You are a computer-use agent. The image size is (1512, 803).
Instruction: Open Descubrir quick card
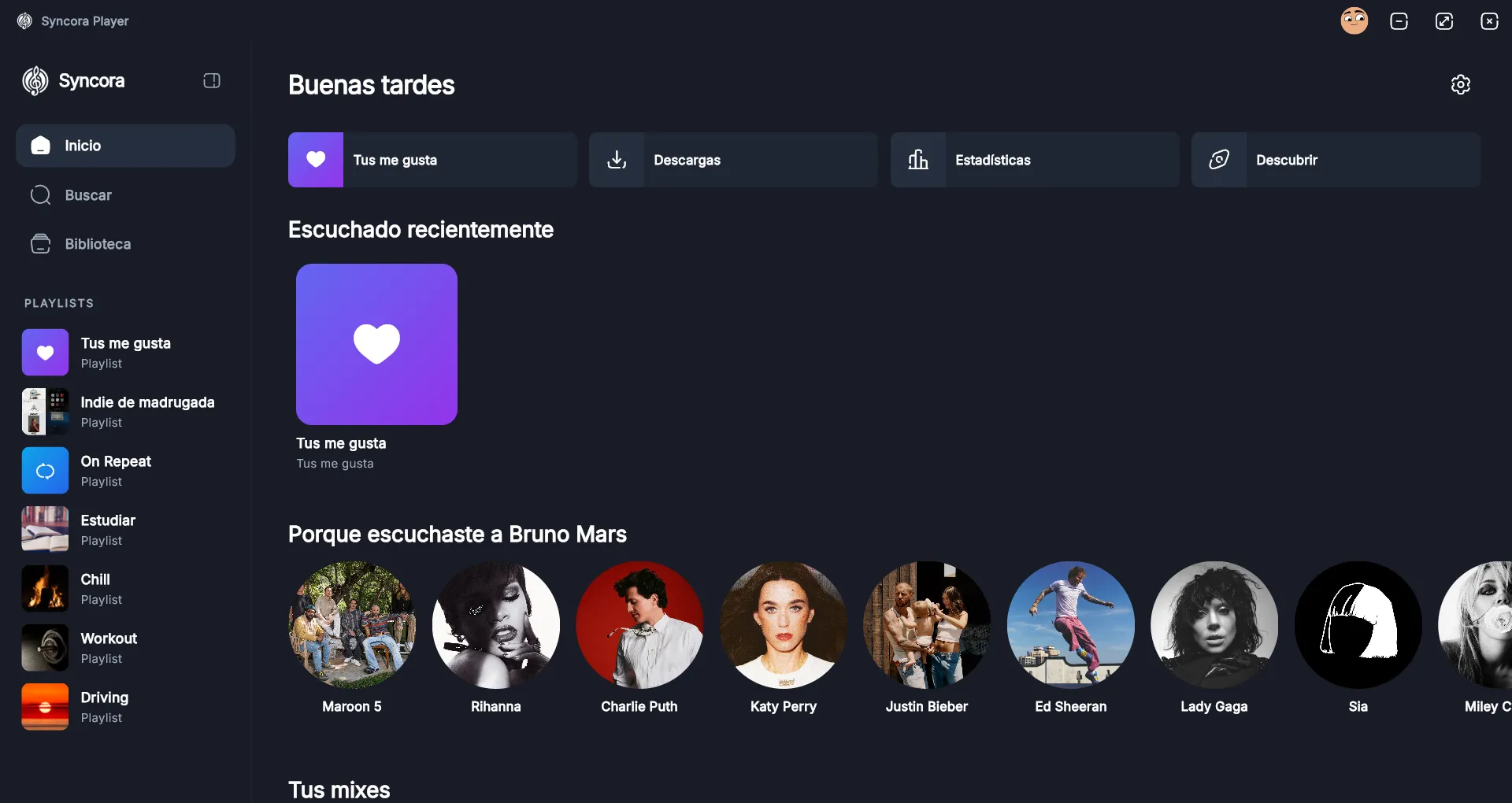click(1336, 160)
